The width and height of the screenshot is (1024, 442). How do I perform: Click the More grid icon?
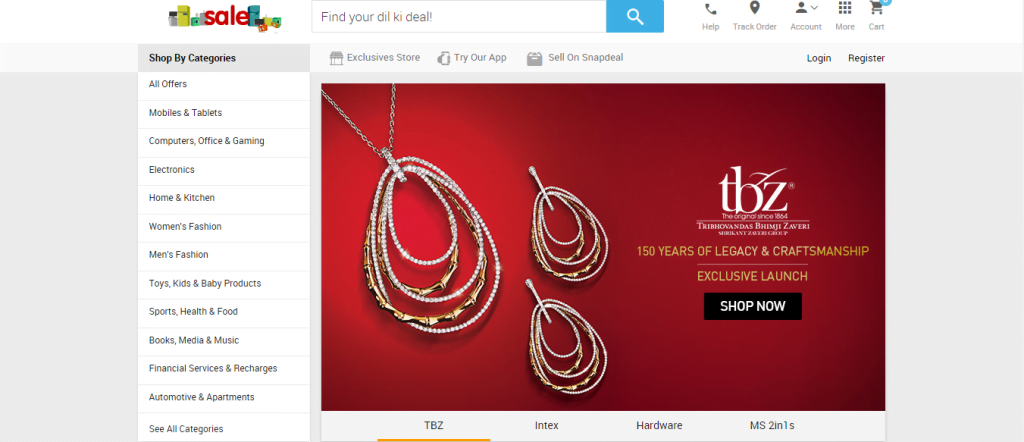pos(845,8)
